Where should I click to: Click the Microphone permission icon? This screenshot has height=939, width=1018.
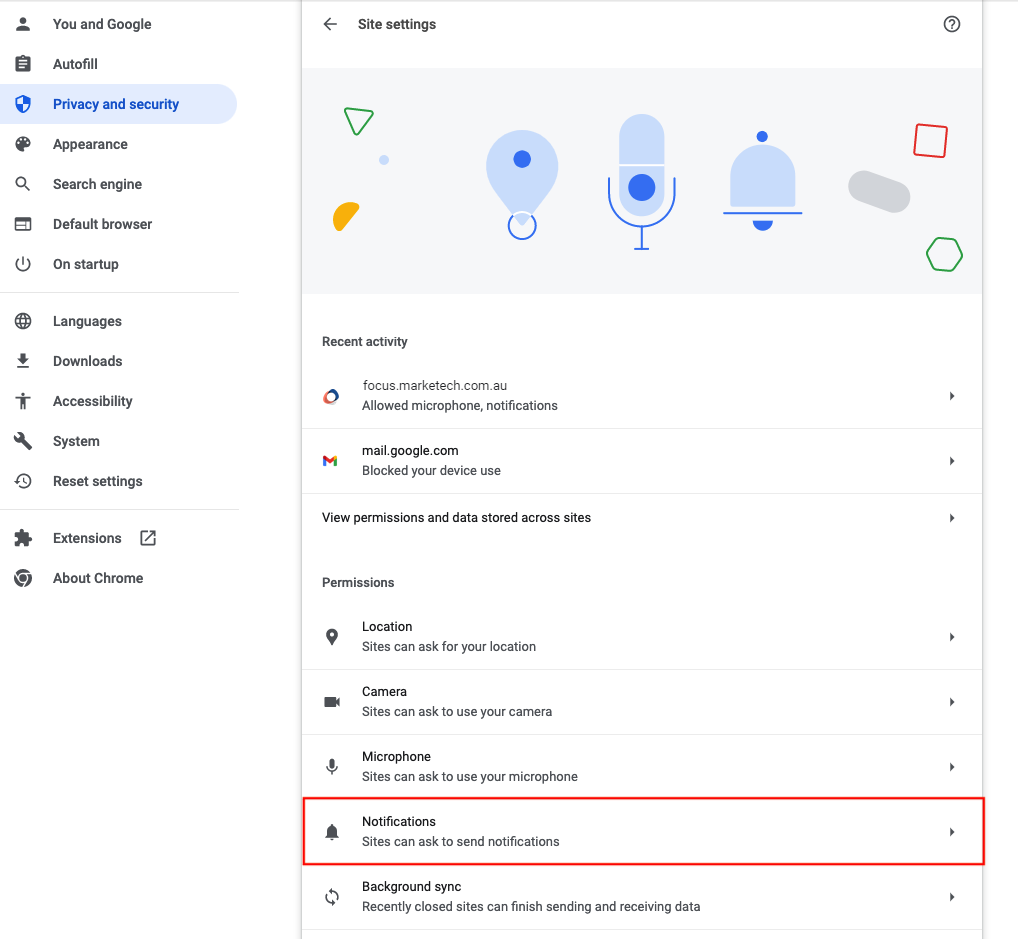[x=332, y=767]
